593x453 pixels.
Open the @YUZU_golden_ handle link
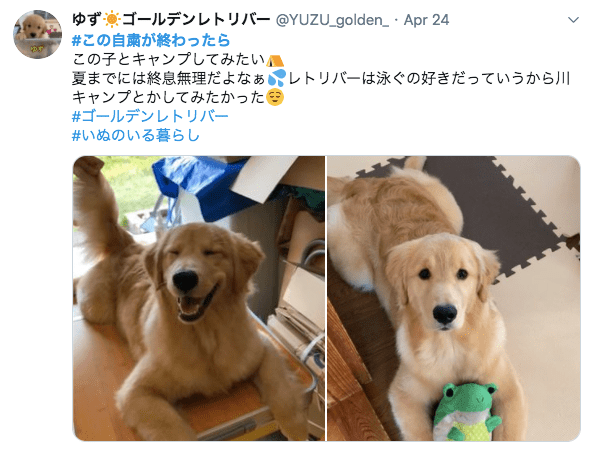[332, 20]
